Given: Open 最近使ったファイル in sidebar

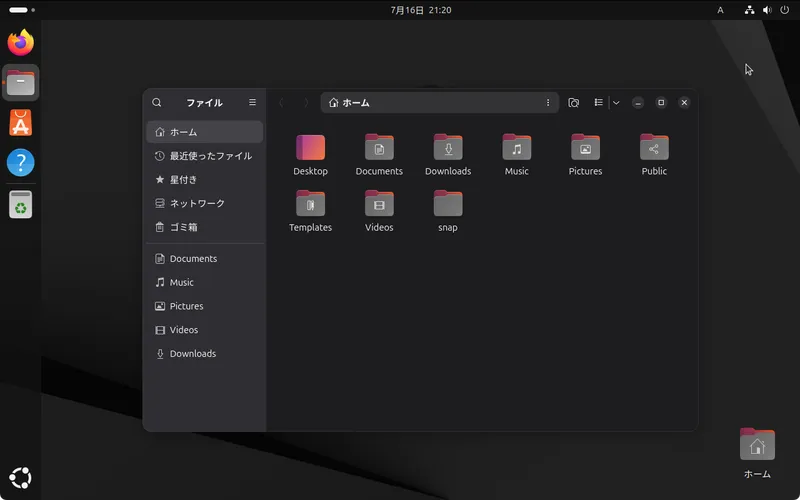Looking at the screenshot, I should point(205,156).
